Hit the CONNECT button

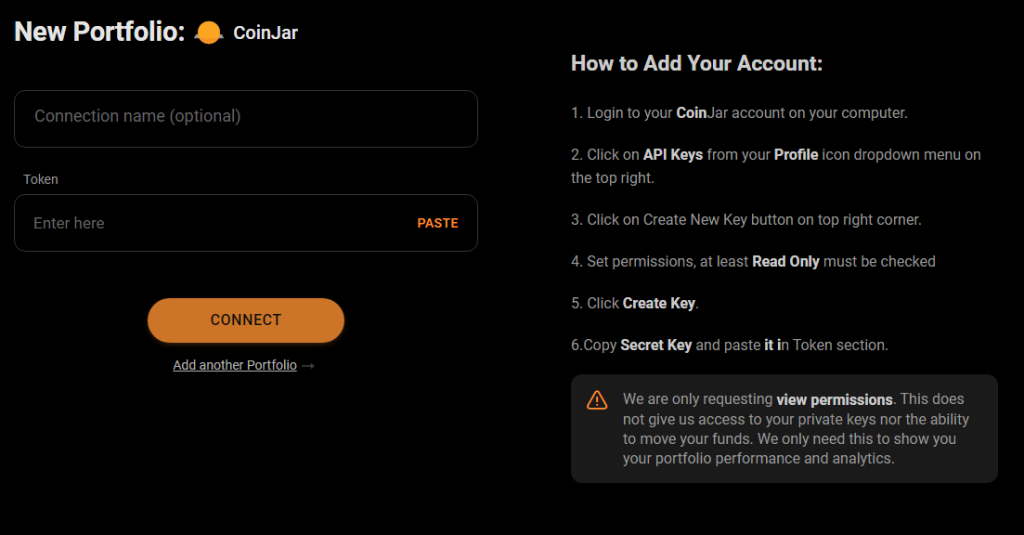(246, 320)
